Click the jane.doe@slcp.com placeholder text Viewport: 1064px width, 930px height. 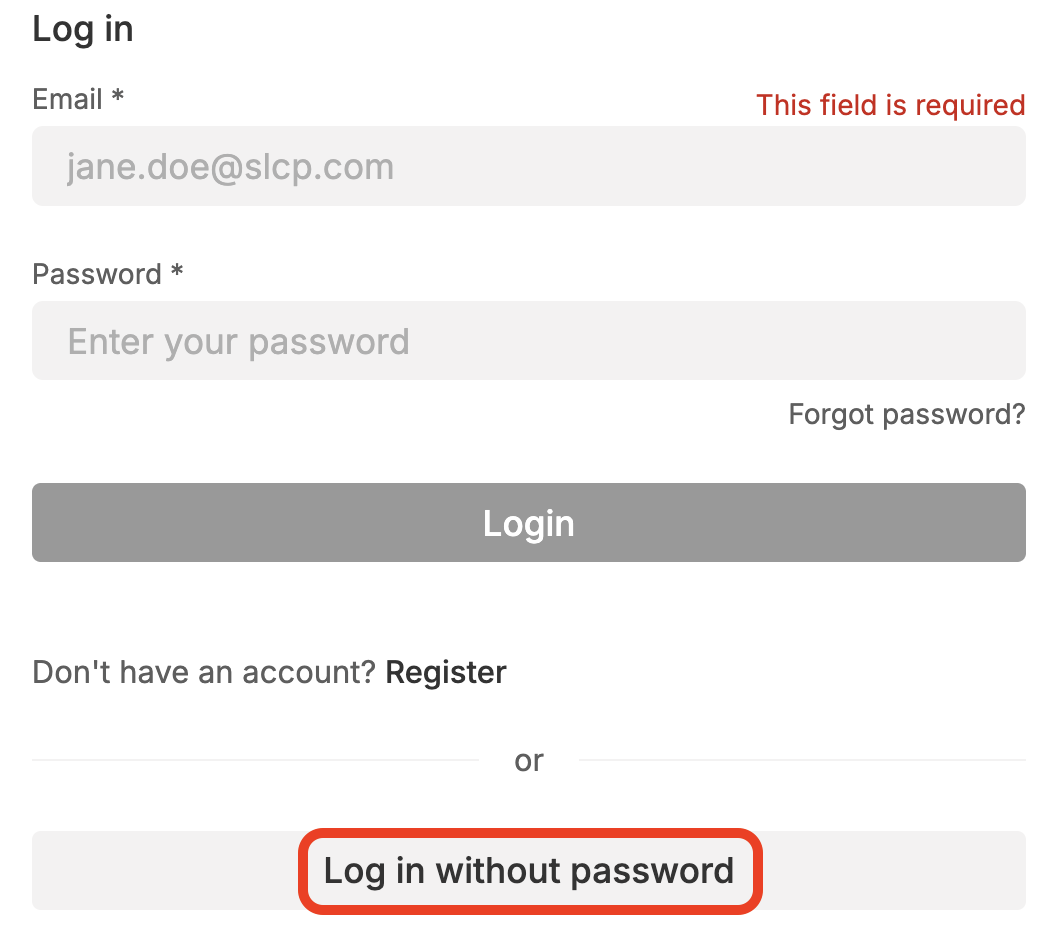(x=230, y=166)
